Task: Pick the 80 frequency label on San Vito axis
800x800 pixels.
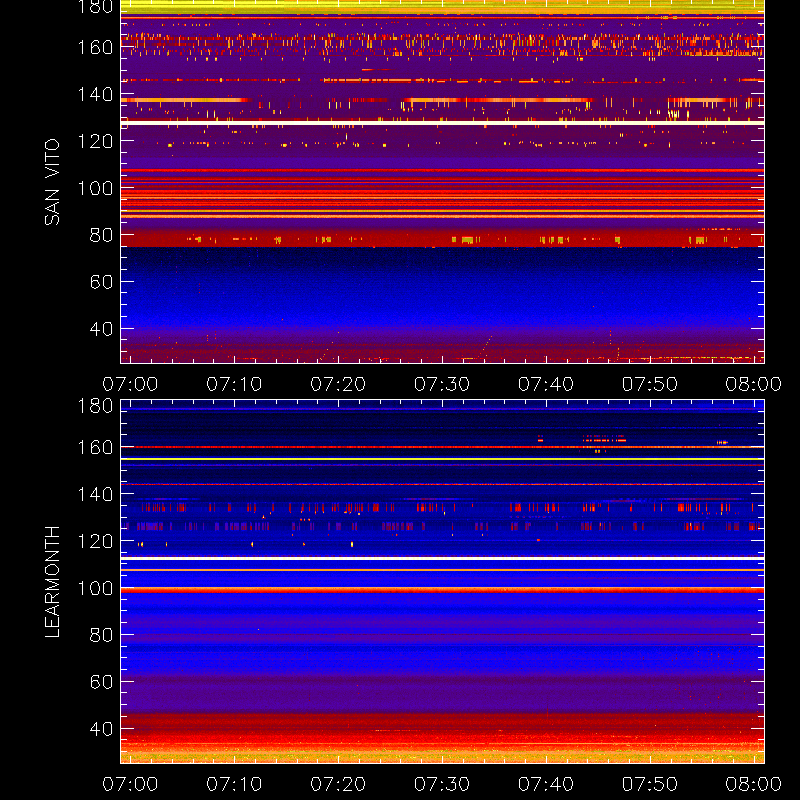Action: [x=101, y=235]
